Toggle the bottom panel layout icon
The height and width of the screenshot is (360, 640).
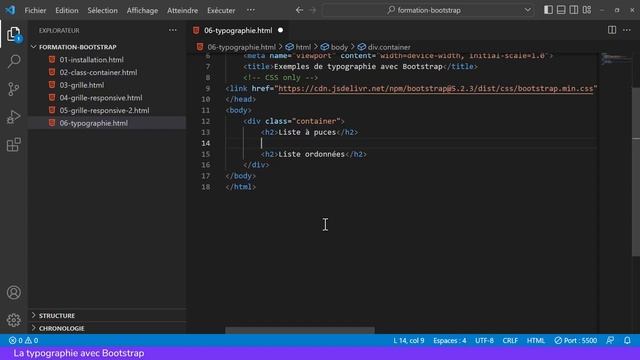(x=561, y=10)
